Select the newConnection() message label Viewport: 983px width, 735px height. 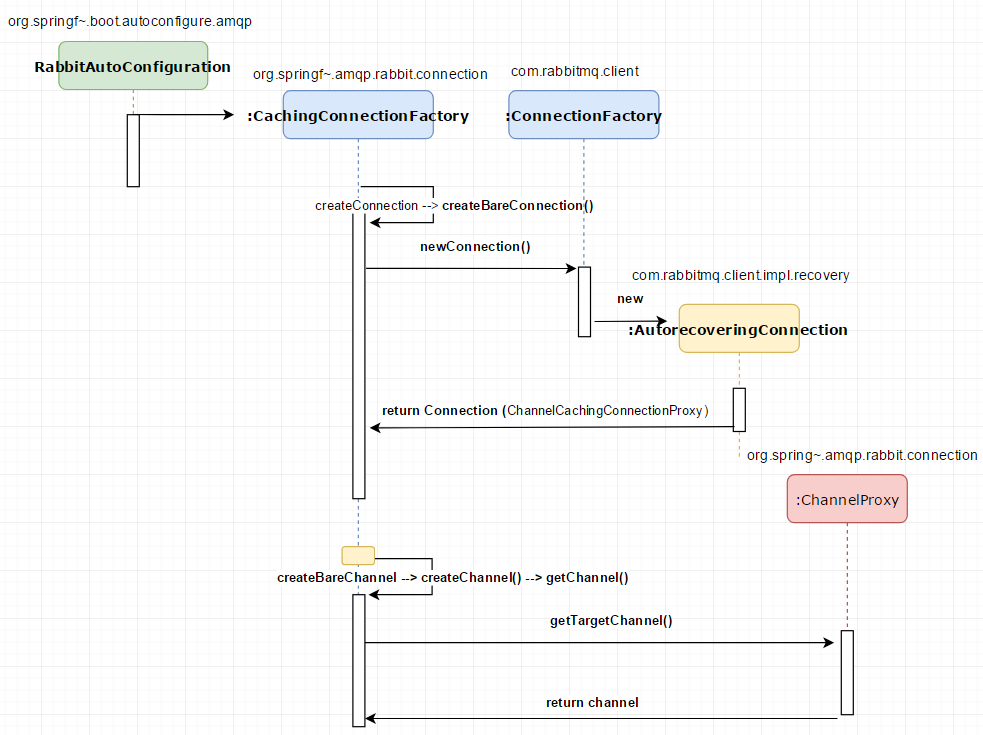475,246
